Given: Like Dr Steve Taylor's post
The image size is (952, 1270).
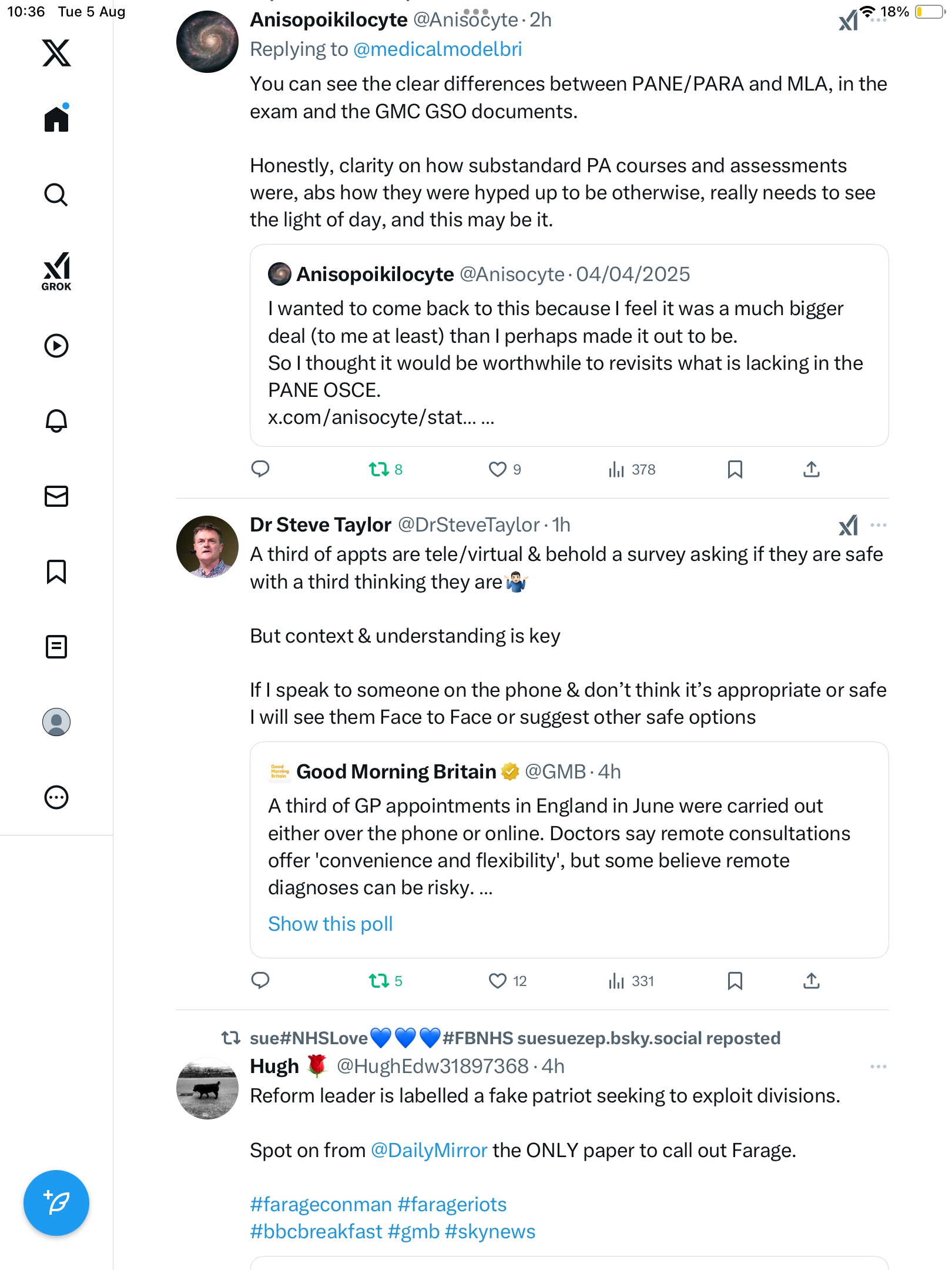Looking at the screenshot, I should (498, 981).
